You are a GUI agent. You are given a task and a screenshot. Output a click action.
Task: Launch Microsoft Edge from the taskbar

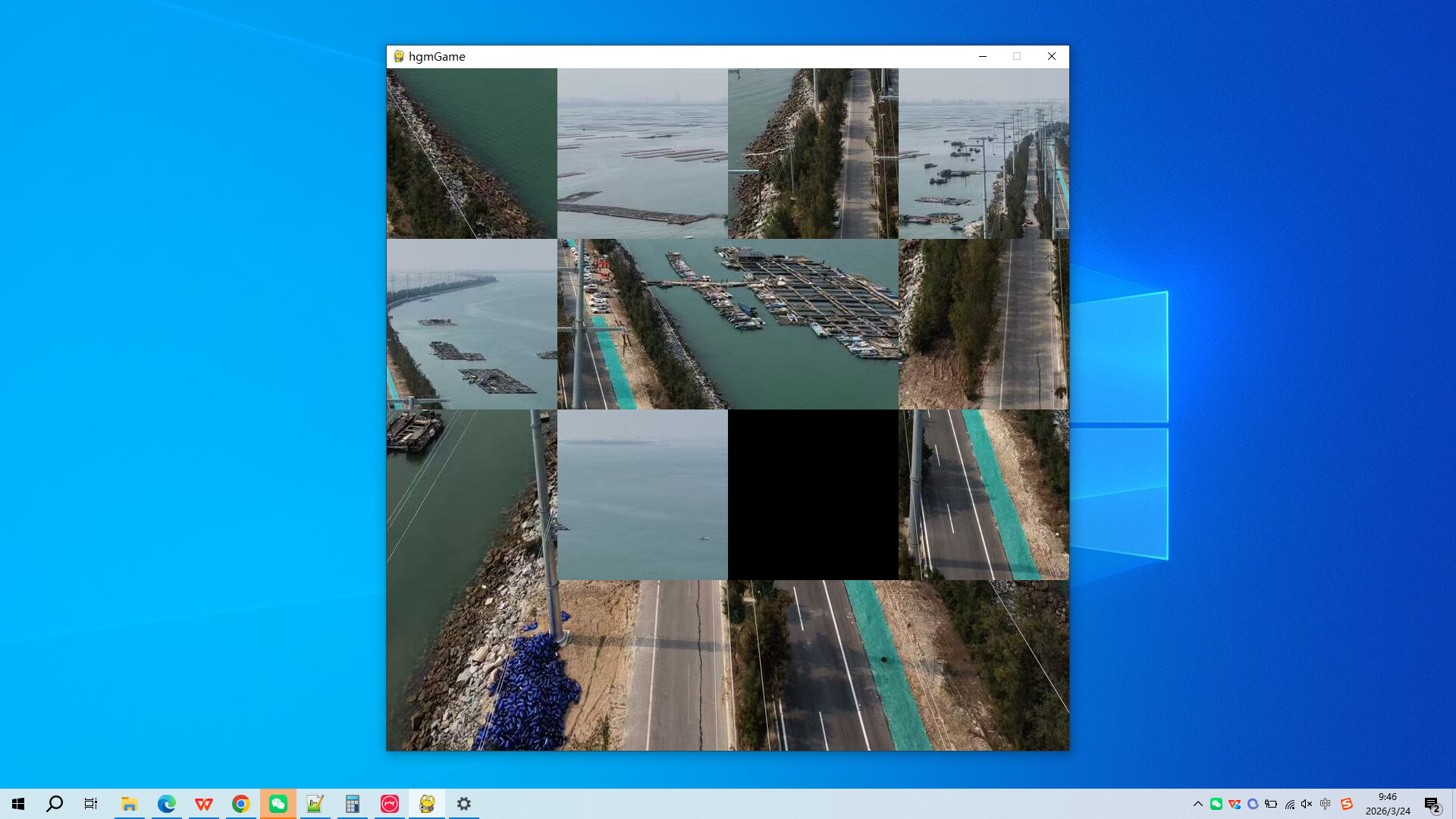[166, 804]
